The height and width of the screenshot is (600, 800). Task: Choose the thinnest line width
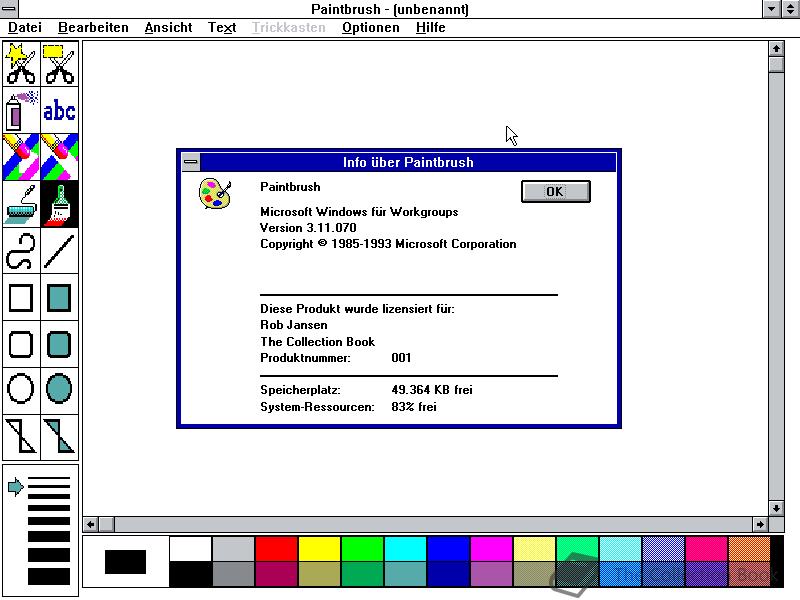(49, 479)
